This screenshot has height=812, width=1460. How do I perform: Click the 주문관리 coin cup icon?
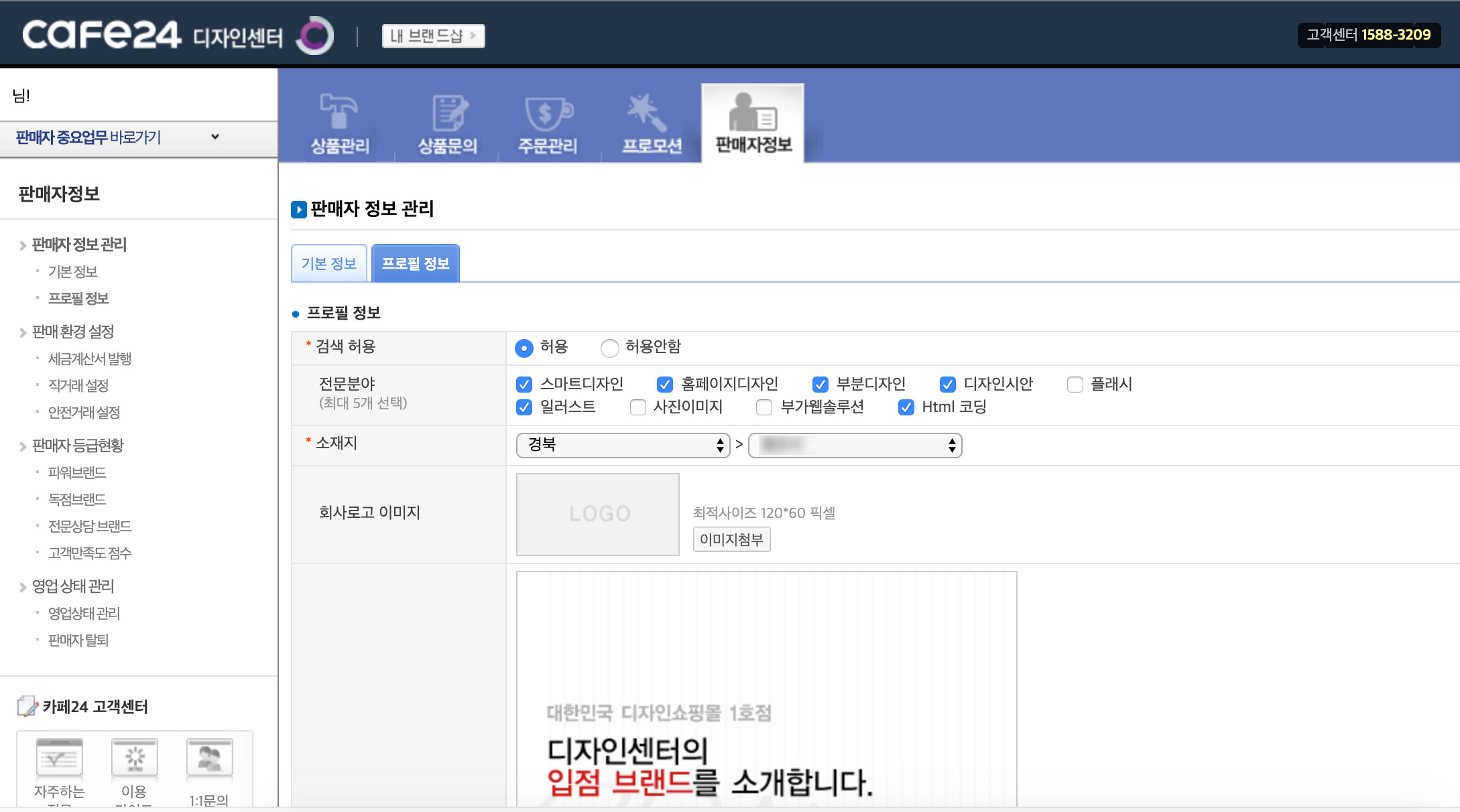[x=548, y=113]
